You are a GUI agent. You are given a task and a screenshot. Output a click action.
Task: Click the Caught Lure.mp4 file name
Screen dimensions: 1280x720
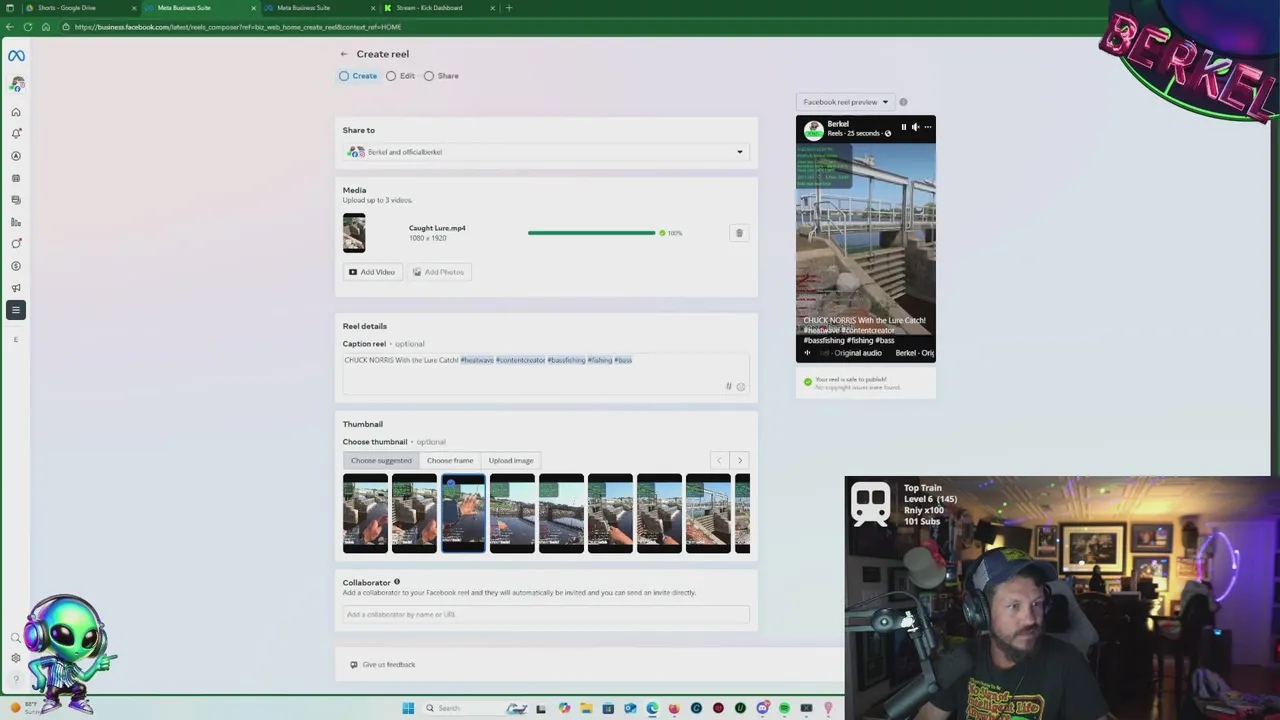[x=437, y=228]
